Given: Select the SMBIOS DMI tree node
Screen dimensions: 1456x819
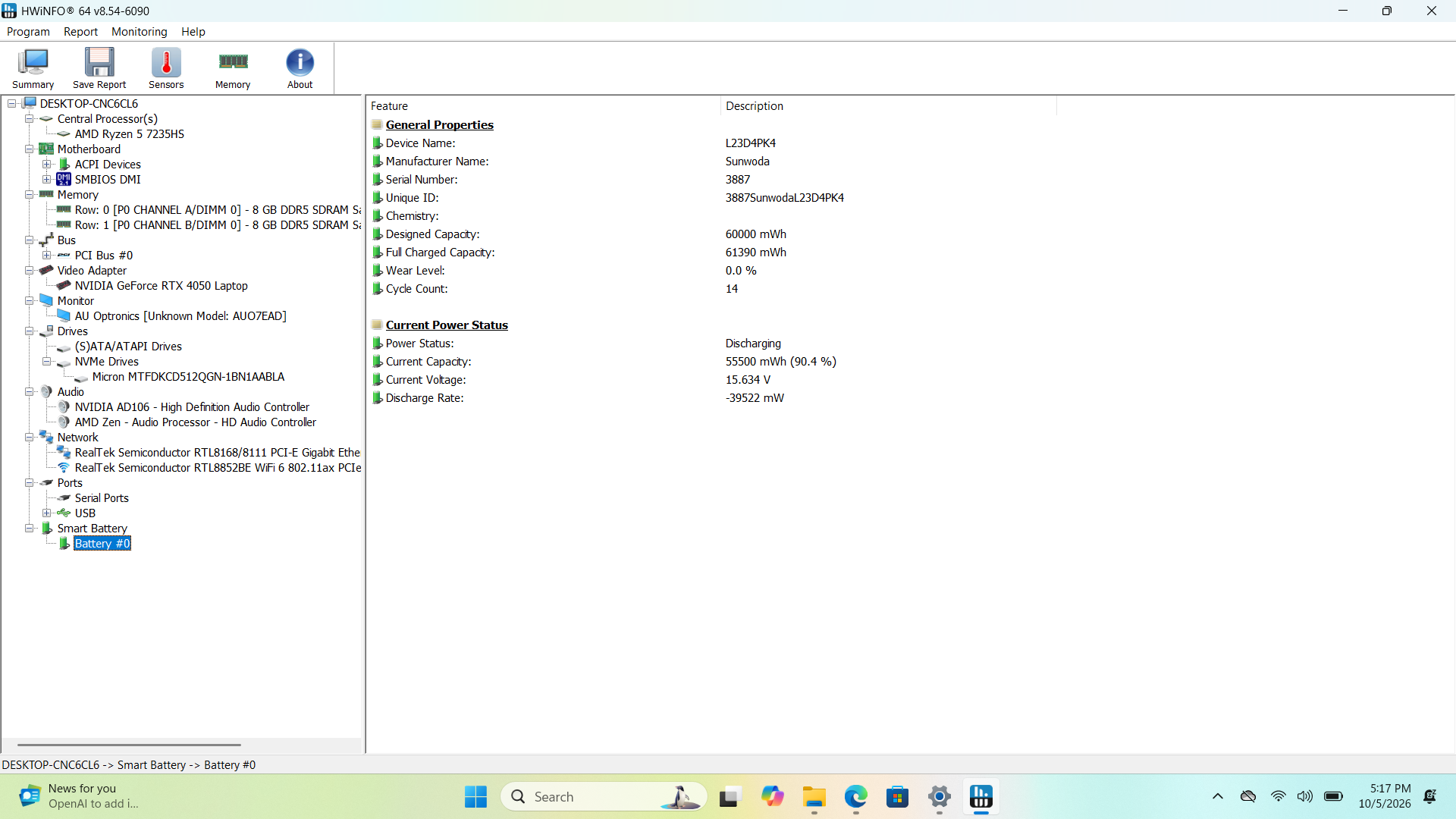Looking at the screenshot, I should tap(108, 180).
